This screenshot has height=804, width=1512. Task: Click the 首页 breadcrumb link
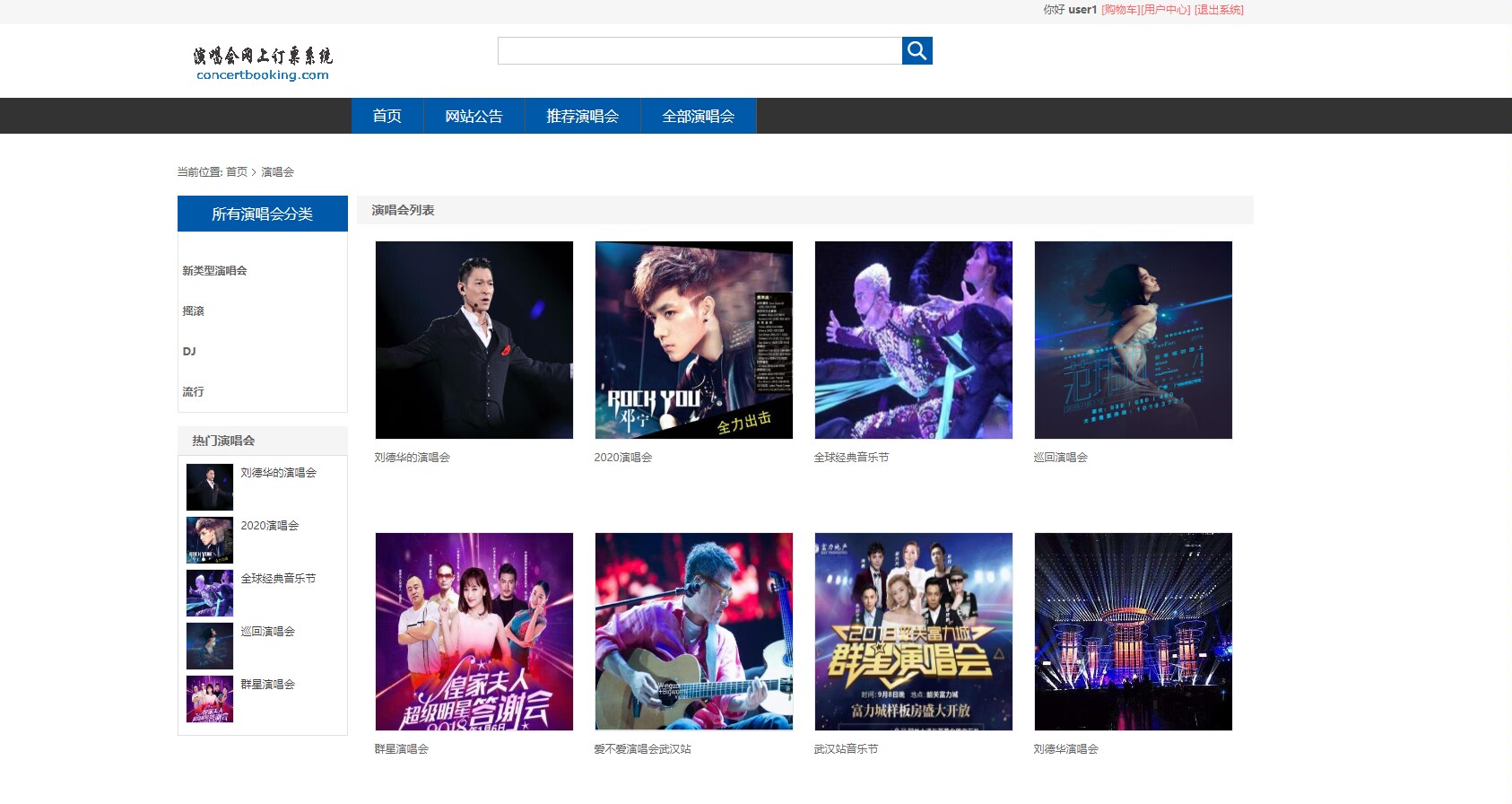click(236, 172)
